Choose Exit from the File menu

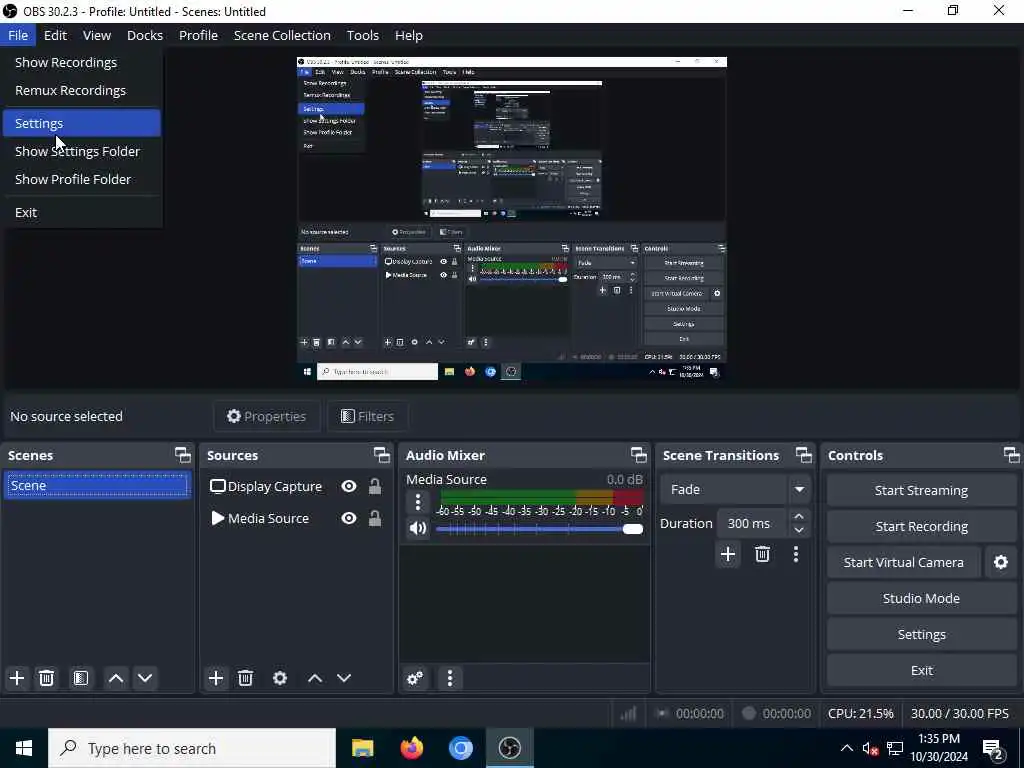[x=82, y=213]
